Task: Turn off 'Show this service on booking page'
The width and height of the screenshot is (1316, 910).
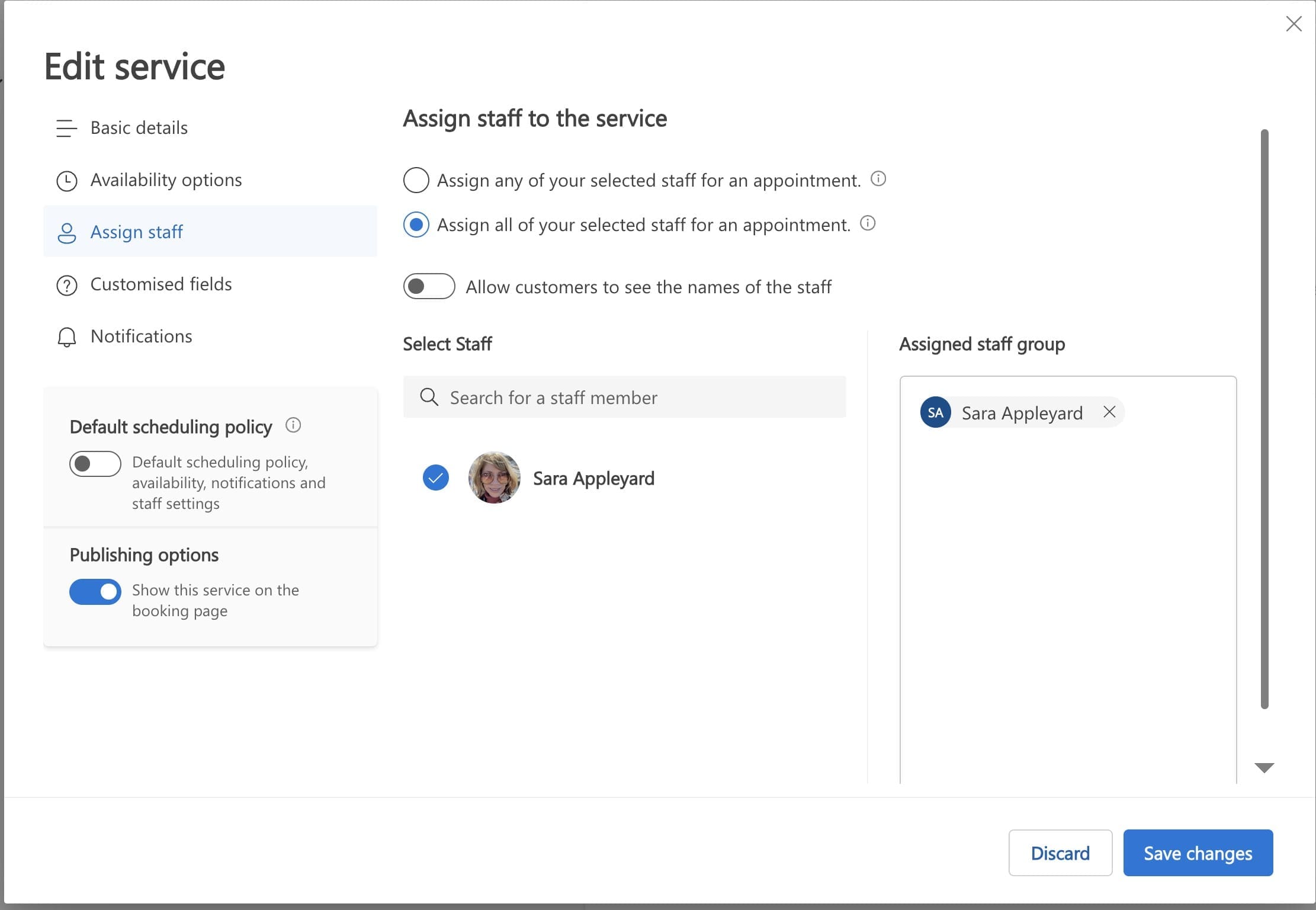Action: coord(95,592)
